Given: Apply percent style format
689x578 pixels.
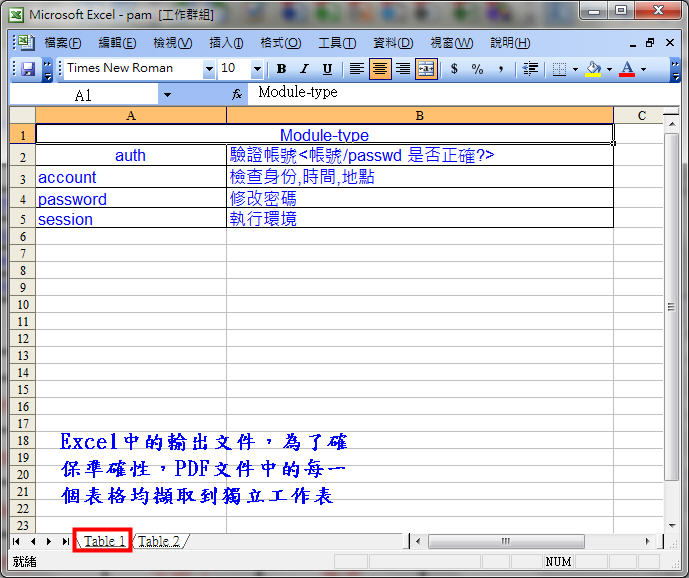Looking at the screenshot, I should [477, 69].
